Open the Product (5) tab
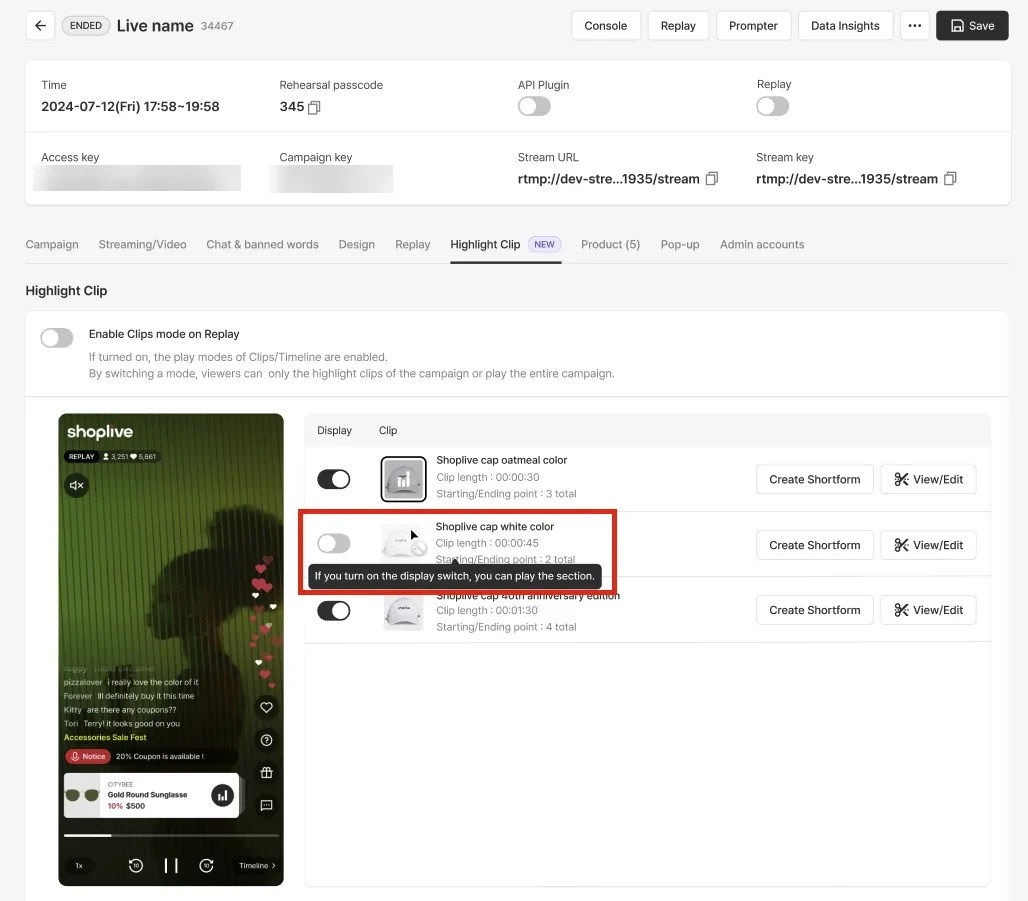The image size is (1028, 901). click(x=610, y=245)
